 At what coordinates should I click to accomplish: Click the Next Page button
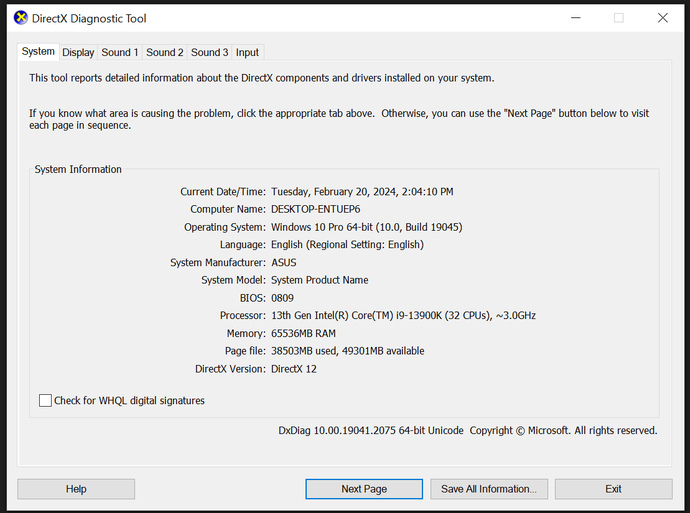tap(364, 489)
